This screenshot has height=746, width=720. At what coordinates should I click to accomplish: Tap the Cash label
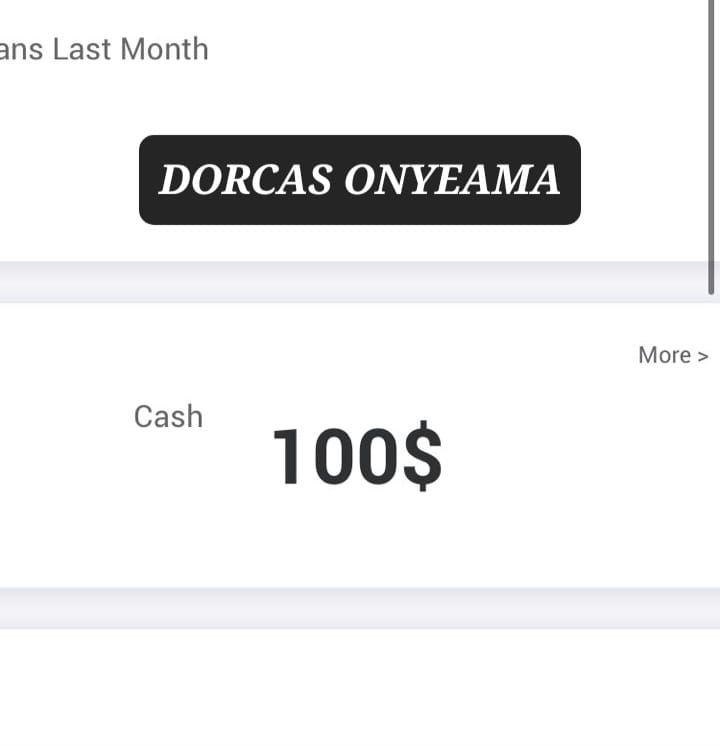click(168, 417)
